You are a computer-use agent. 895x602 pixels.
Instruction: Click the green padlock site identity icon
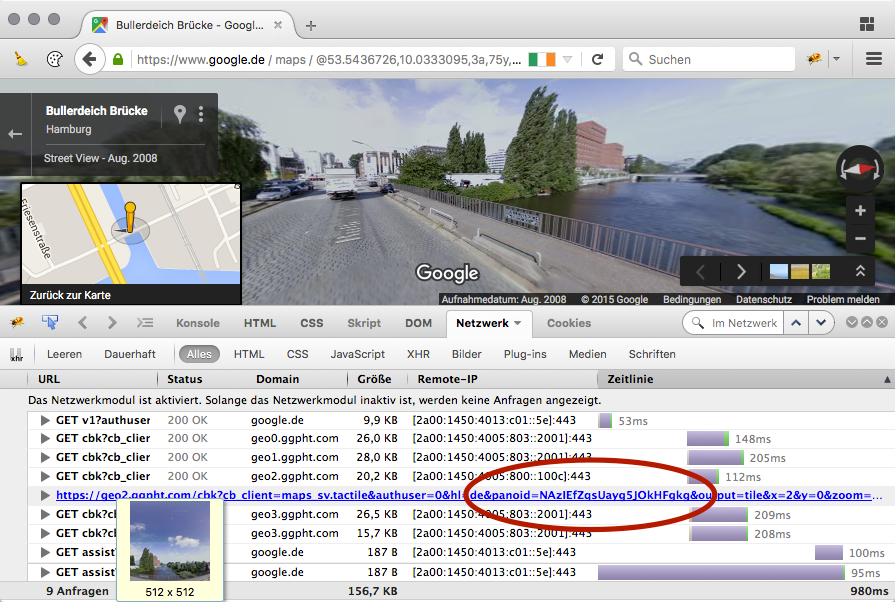pyautogui.click(x=118, y=59)
